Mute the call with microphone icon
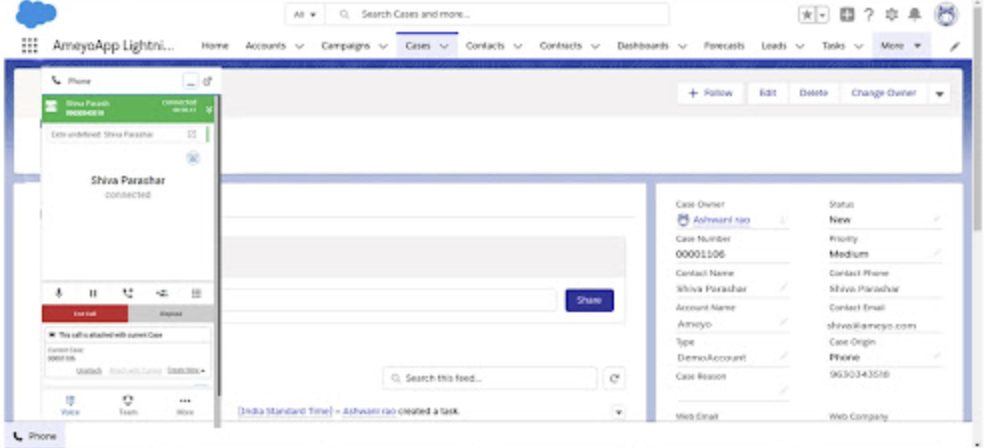 click(x=59, y=293)
